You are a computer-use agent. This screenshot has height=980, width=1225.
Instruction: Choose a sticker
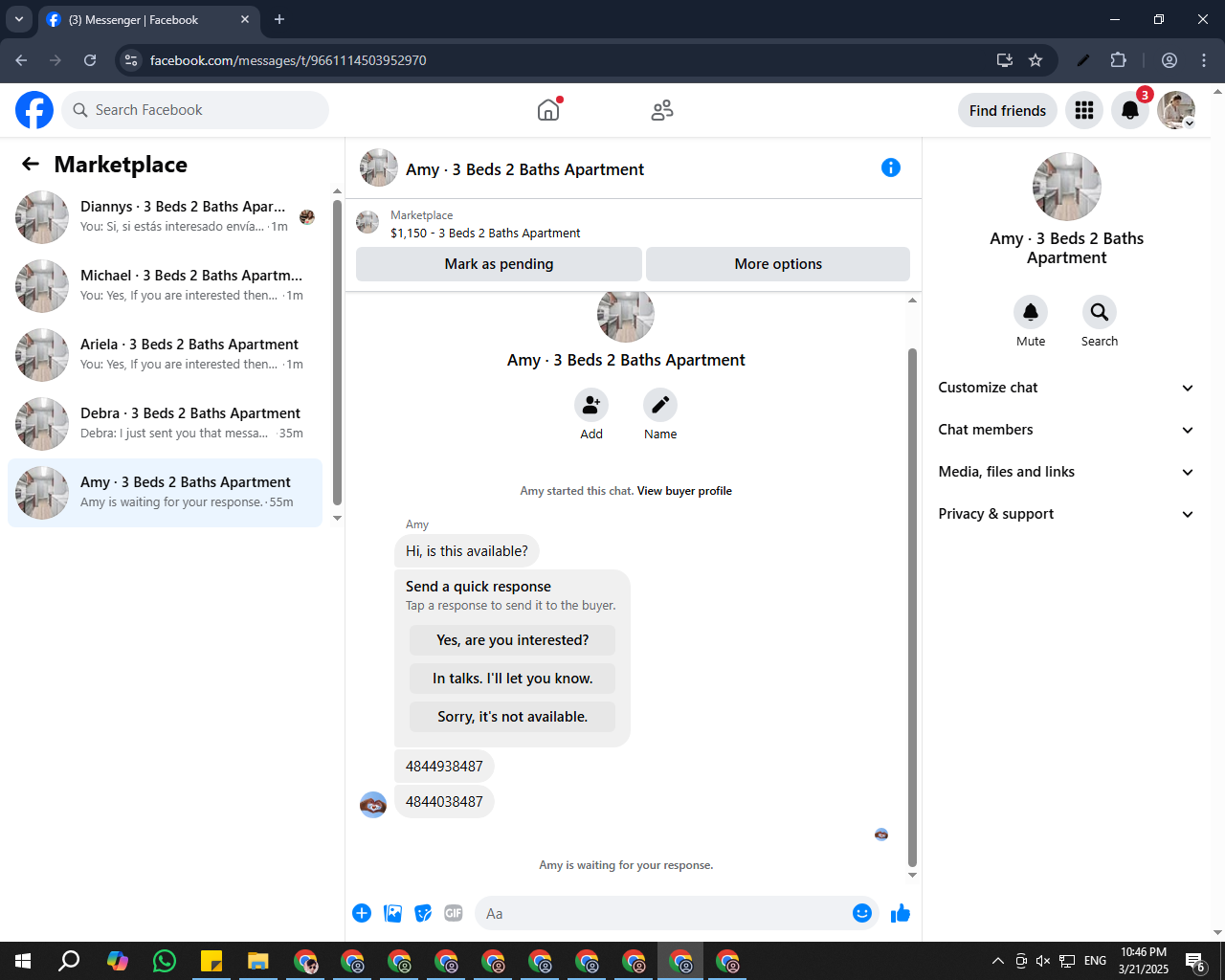click(x=423, y=913)
